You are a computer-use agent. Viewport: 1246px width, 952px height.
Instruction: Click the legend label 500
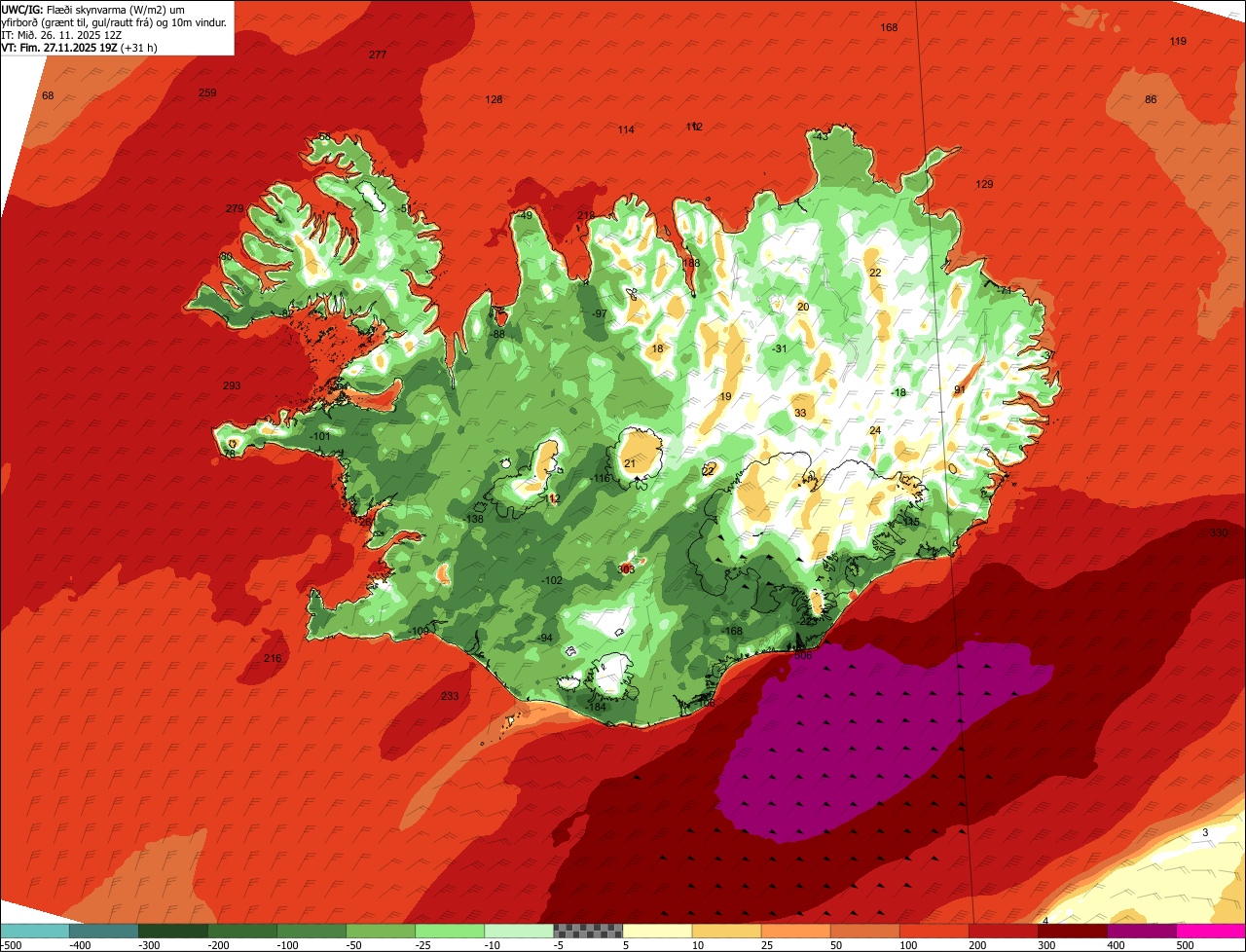tap(1185, 944)
